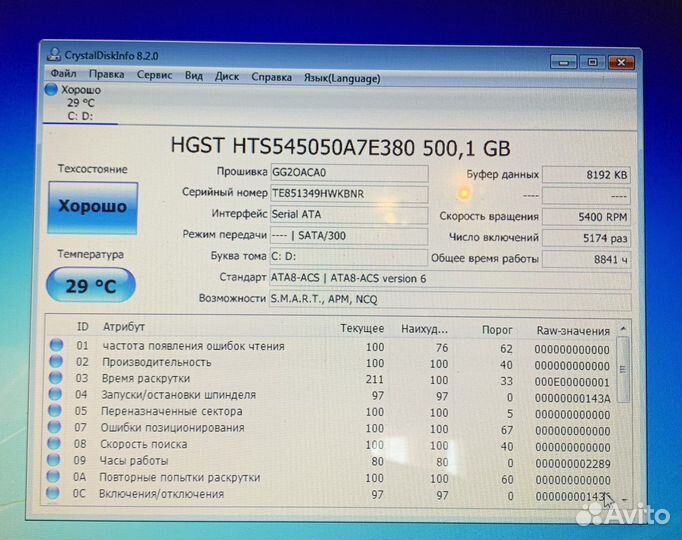Click status icon for attribute 0C Включения/отключения
The height and width of the screenshot is (540, 682).
53,493
